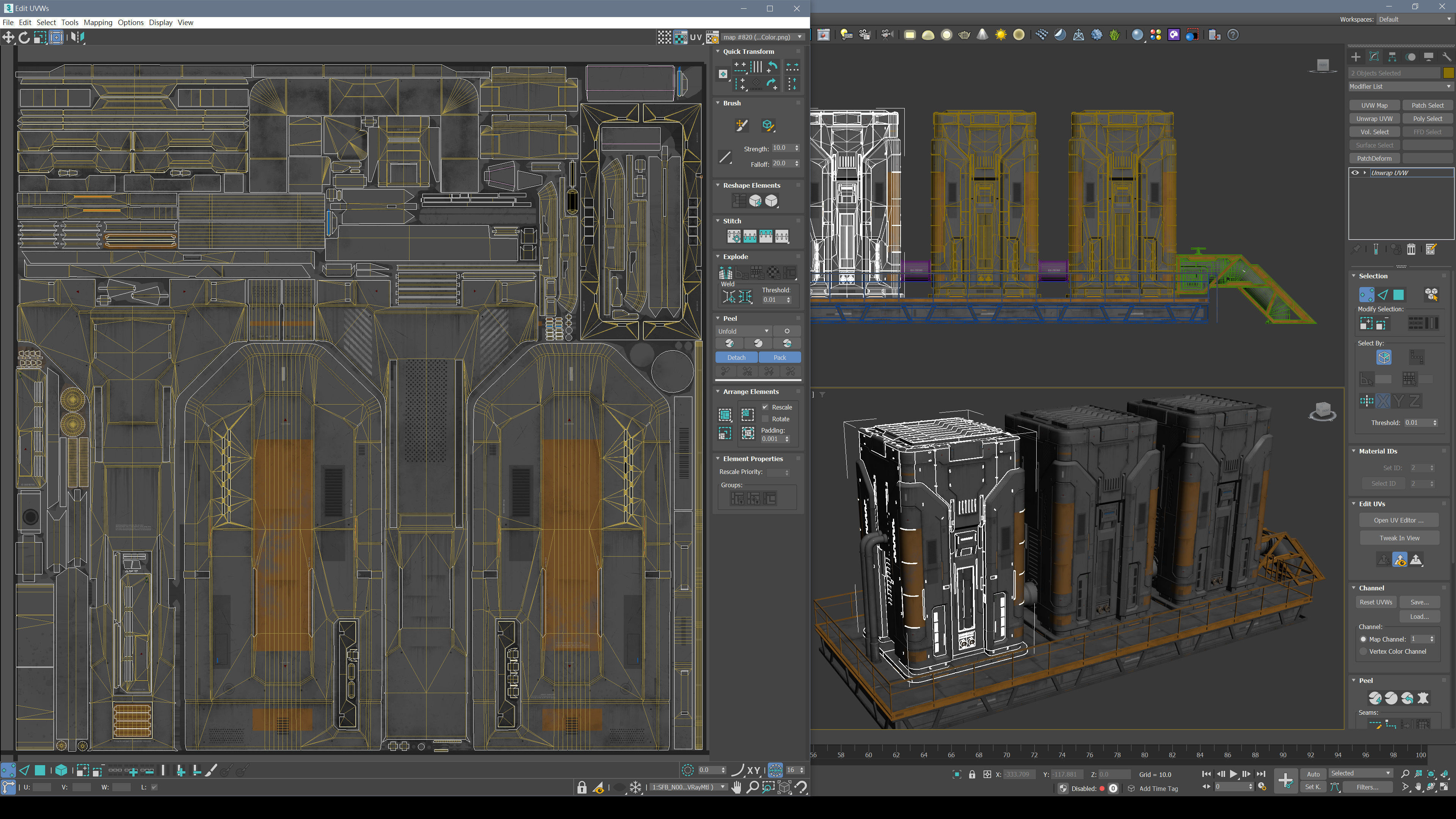This screenshot has height=819, width=1456.
Task: Toggle the Auto key button
Action: (1313, 774)
